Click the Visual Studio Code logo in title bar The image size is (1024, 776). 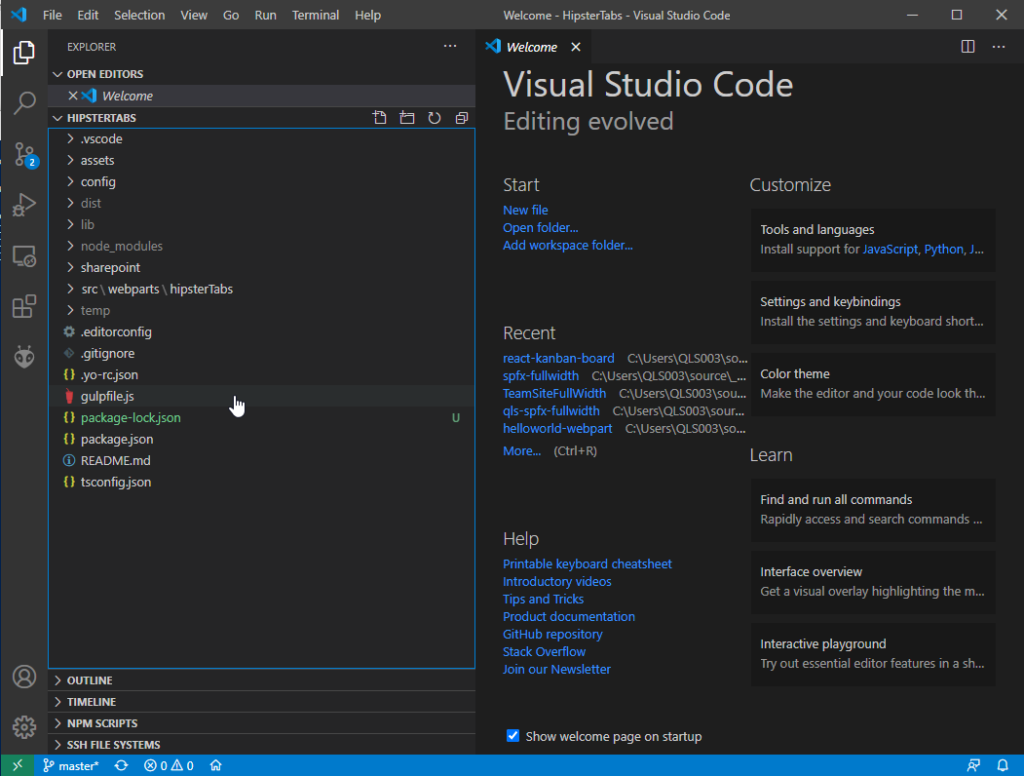pos(19,14)
